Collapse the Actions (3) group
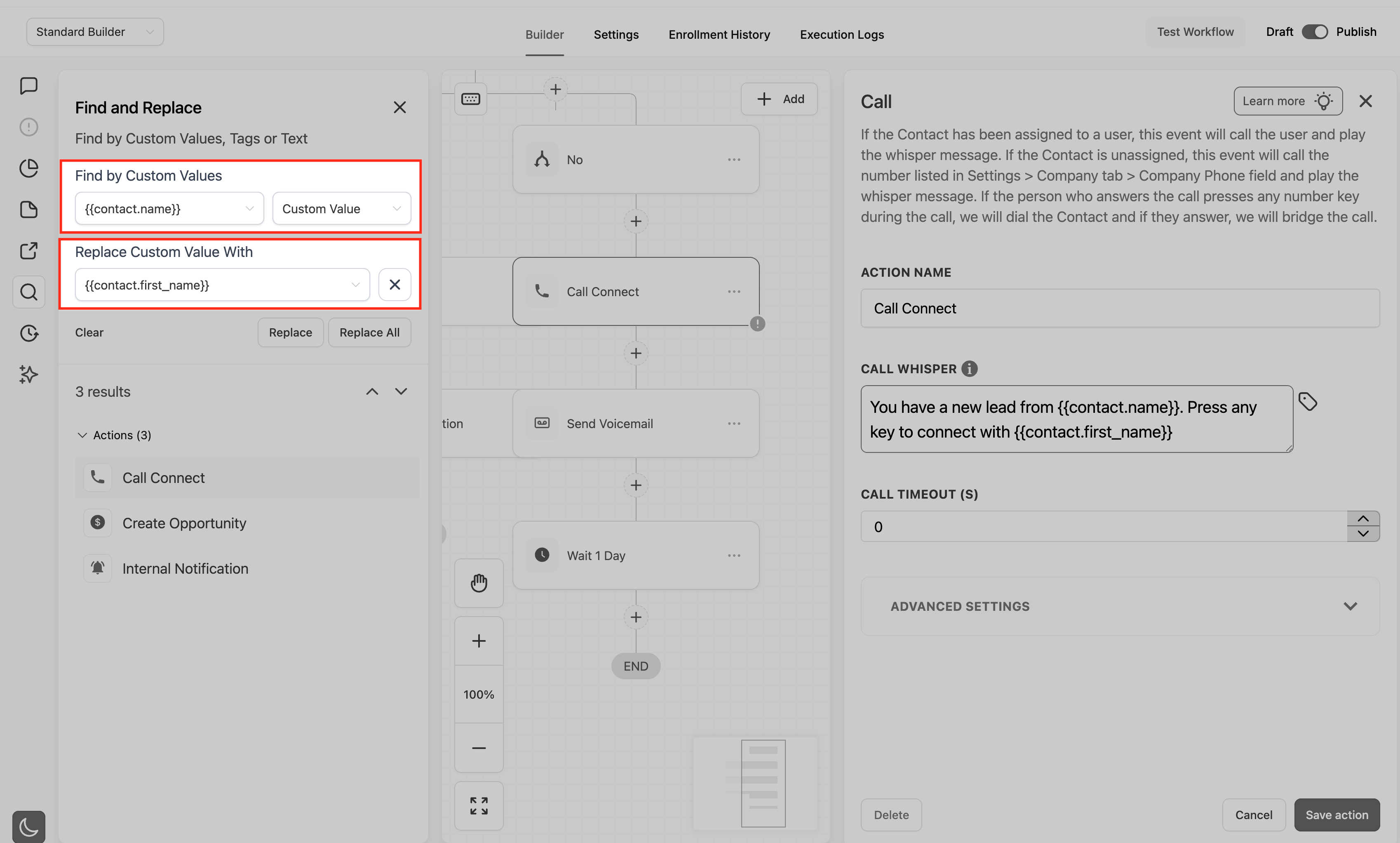 (82, 435)
